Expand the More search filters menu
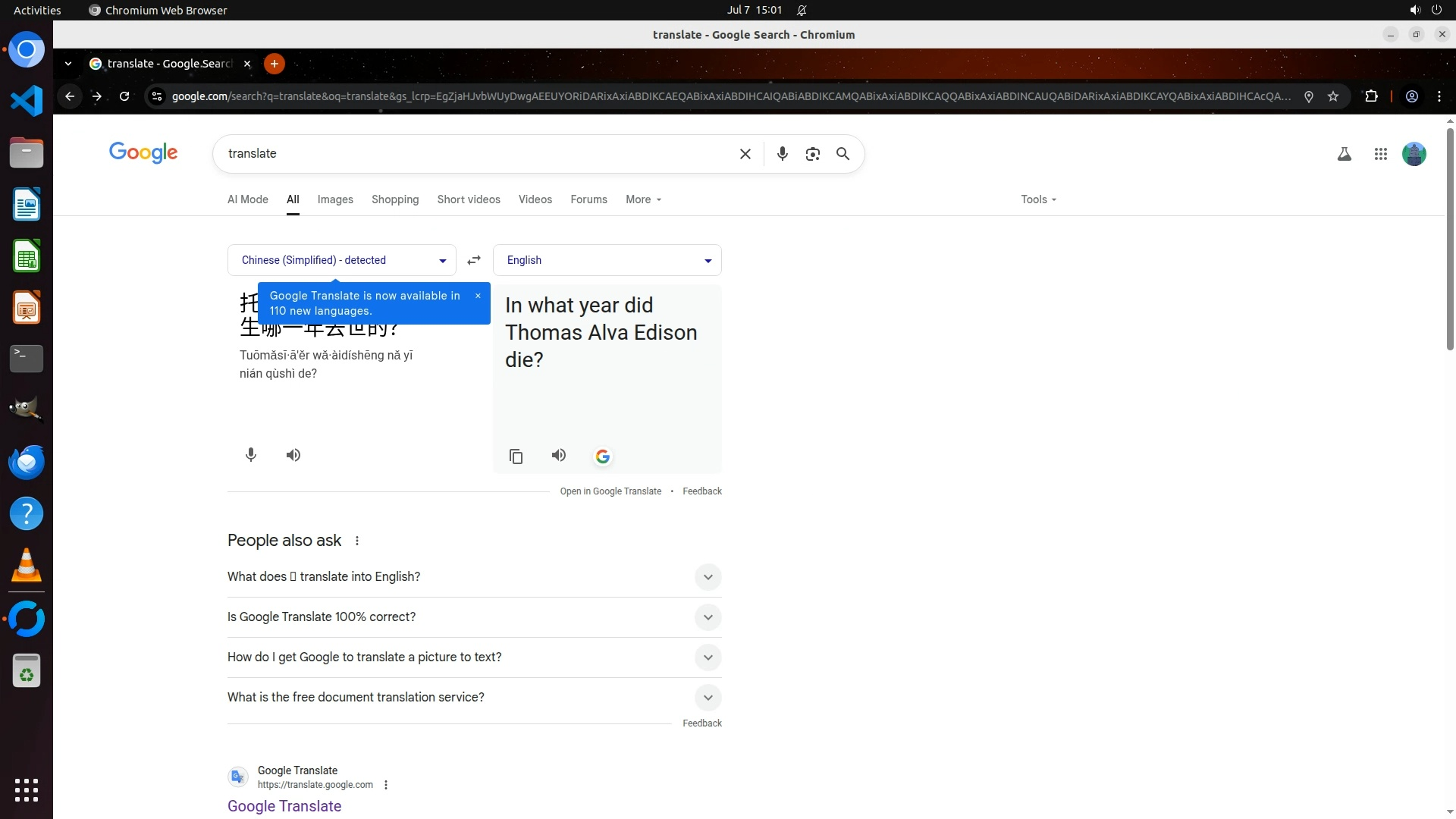The height and width of the screenshot is (819, 1456). 643,199
